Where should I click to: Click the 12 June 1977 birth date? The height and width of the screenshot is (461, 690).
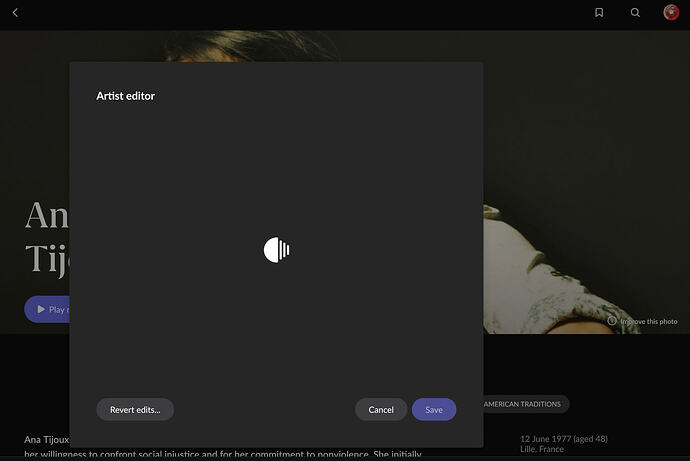pos(564,439)
